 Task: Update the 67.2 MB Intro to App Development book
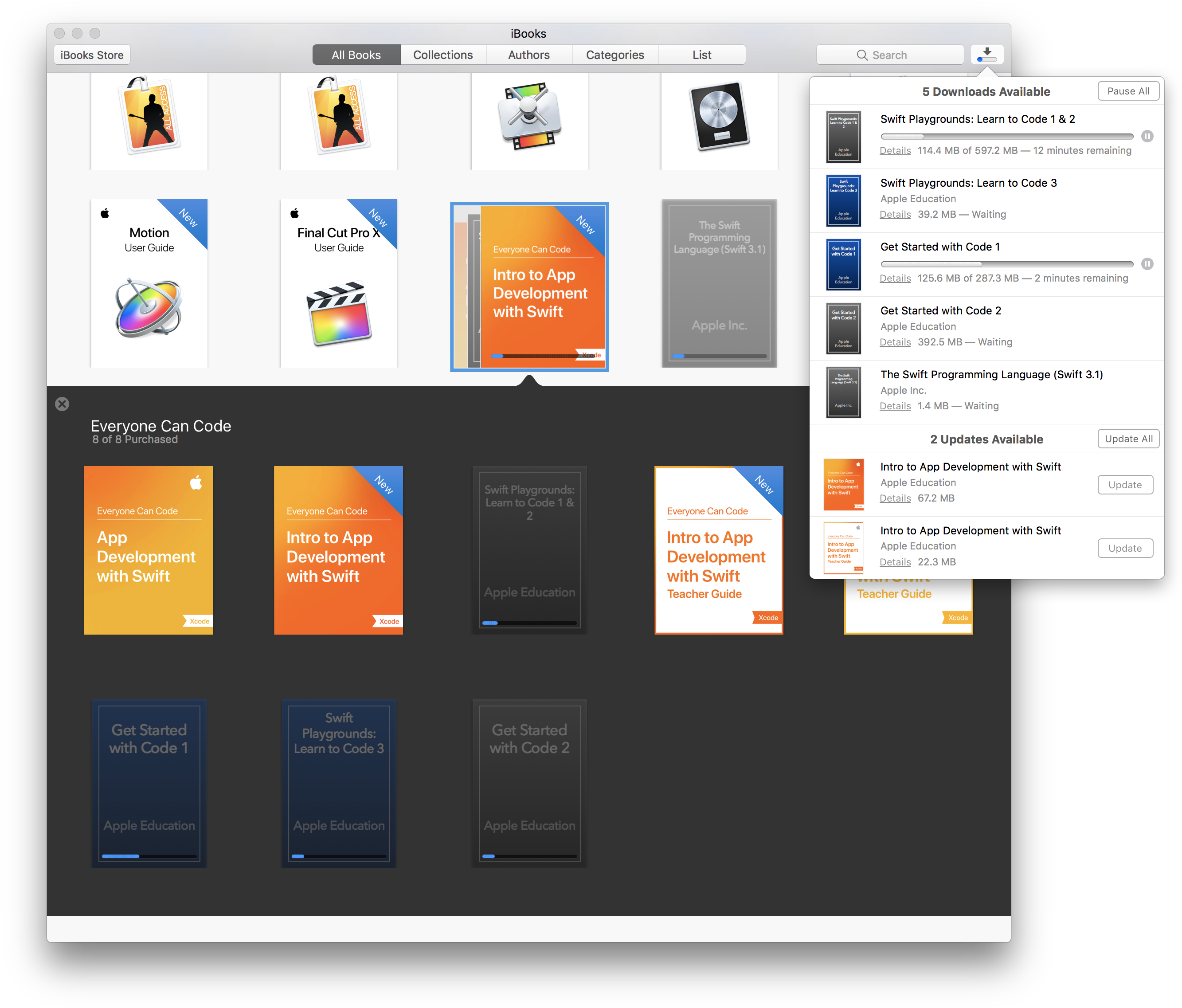pos(1125,484)
